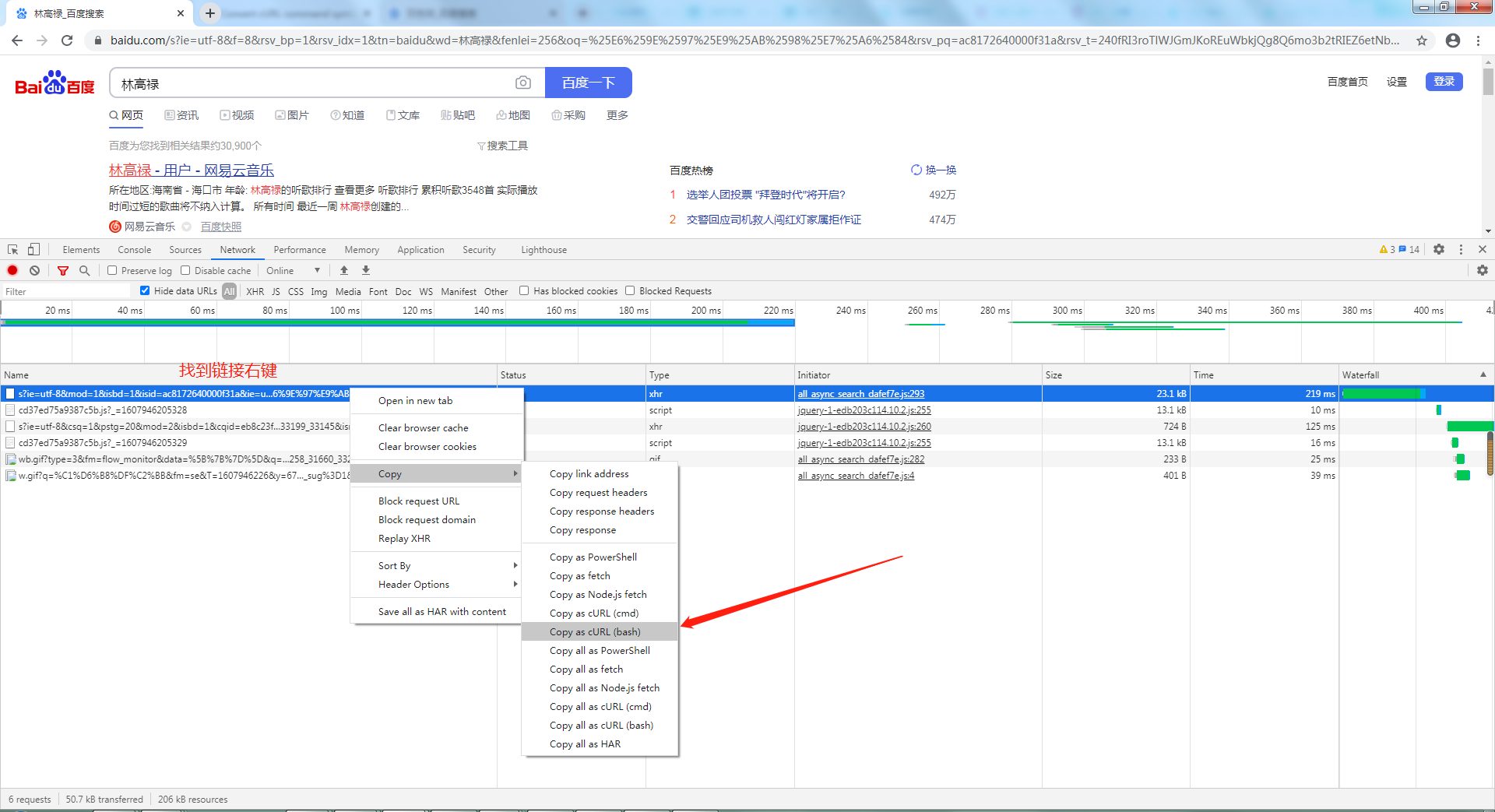Open Network panel settings gear
1495x812 pixels.
click(x=1483, y=270)
